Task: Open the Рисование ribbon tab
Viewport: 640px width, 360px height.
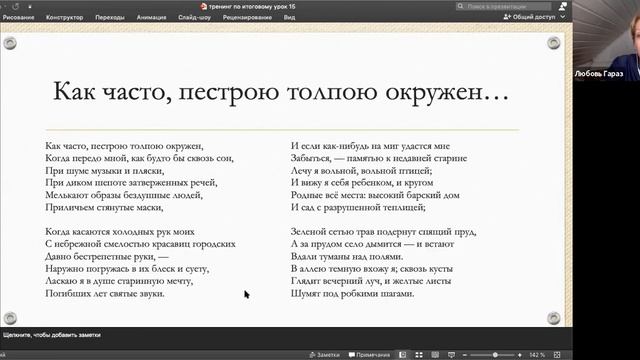Action: pyautogui.click(x=18, y=18)
